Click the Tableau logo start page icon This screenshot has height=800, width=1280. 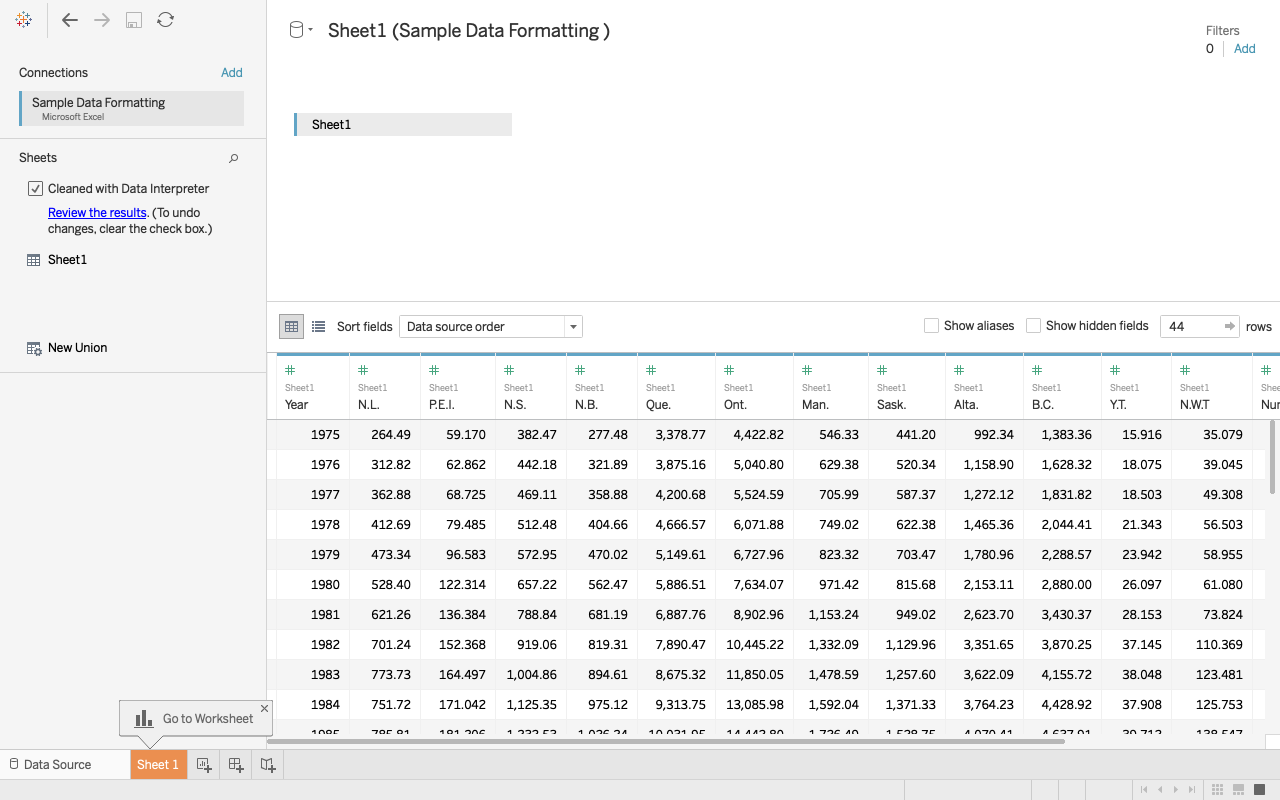(24, 20)
